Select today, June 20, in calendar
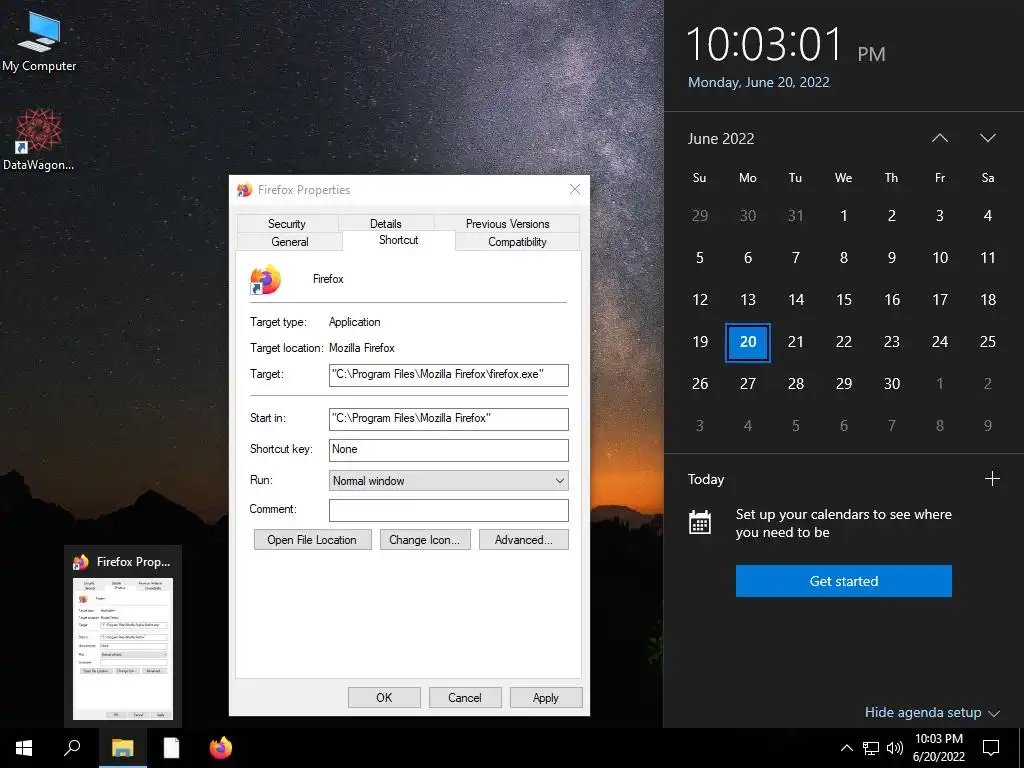 pos(748,342)
